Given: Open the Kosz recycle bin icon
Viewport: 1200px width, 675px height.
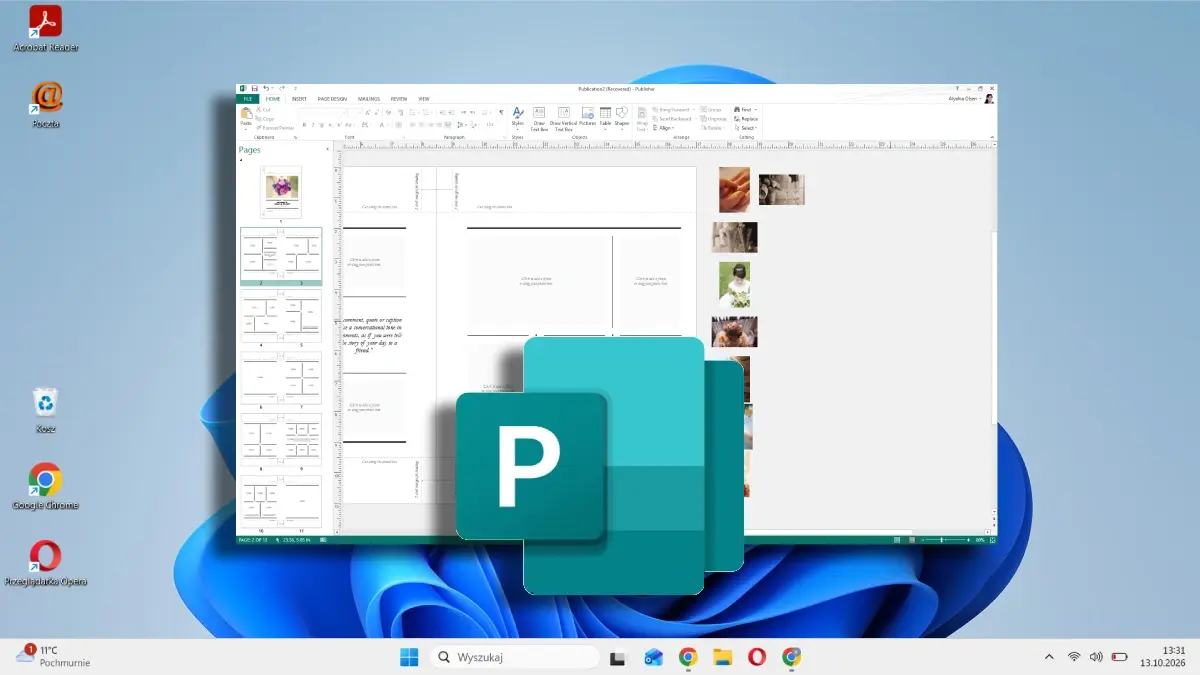Looking at the screenshot, I should (x=45, y=410).
